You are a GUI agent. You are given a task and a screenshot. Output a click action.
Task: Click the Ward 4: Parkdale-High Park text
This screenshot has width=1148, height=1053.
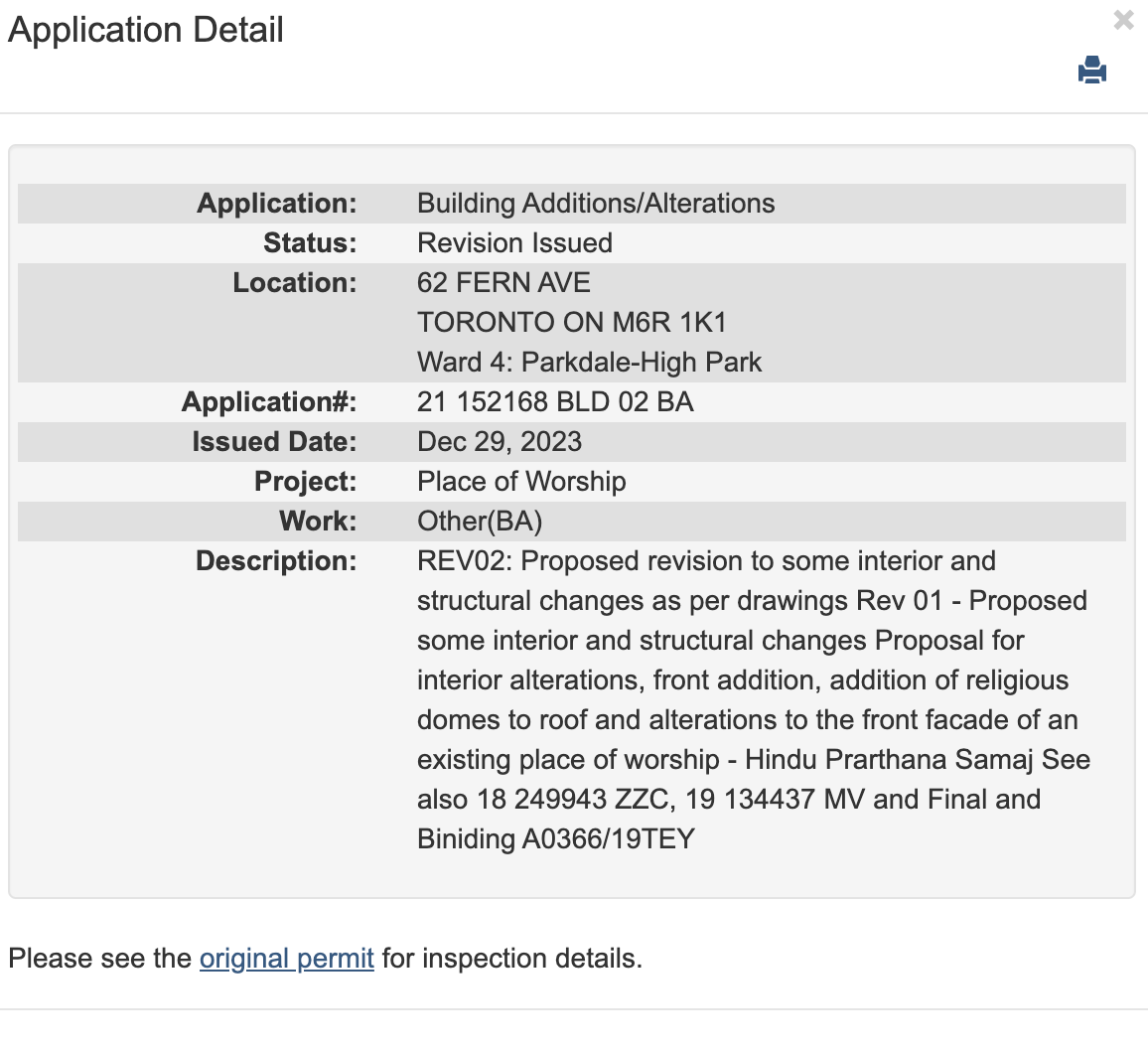click(589, 363)
